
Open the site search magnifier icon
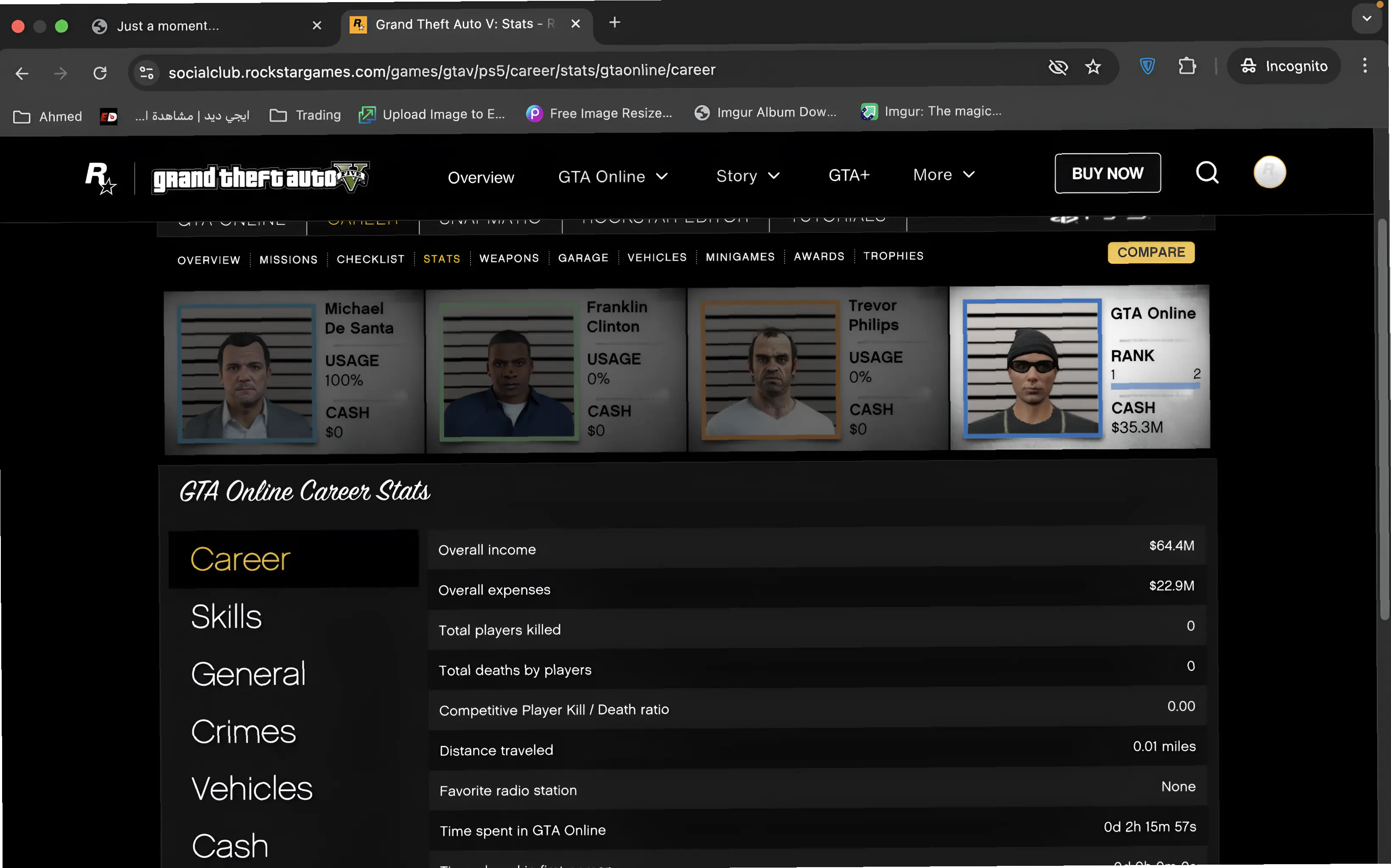click(x=1206, y=172)
